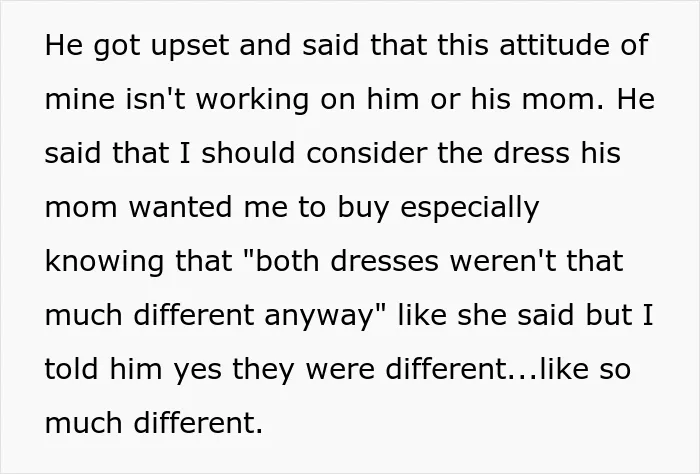Click the word "should" in the text
The height and width of the screenshot is (474, 700).
pos(248,153)
